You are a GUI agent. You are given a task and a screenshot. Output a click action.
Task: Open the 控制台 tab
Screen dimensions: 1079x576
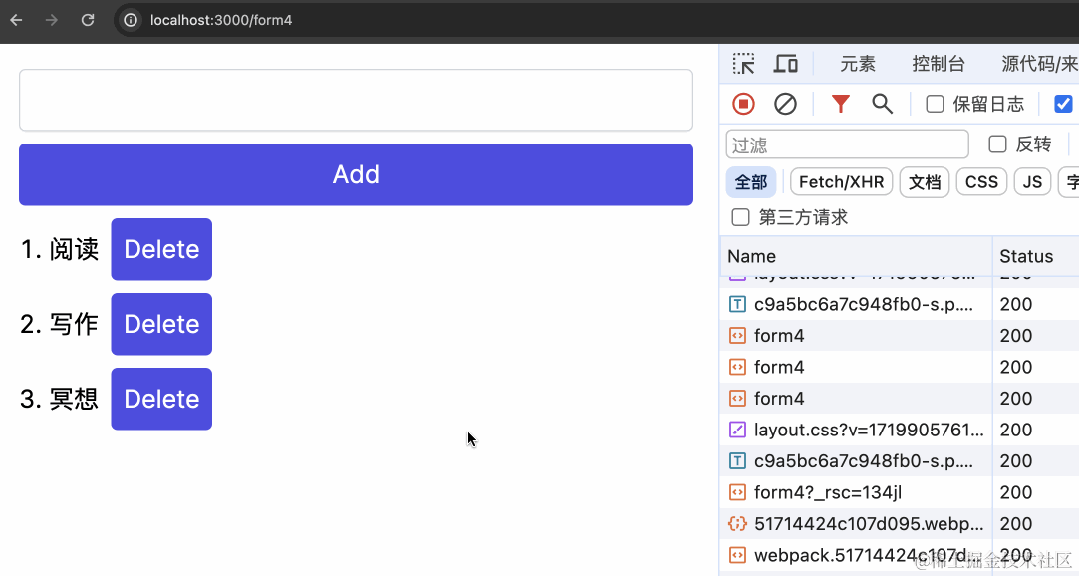(x=938, y=64)
